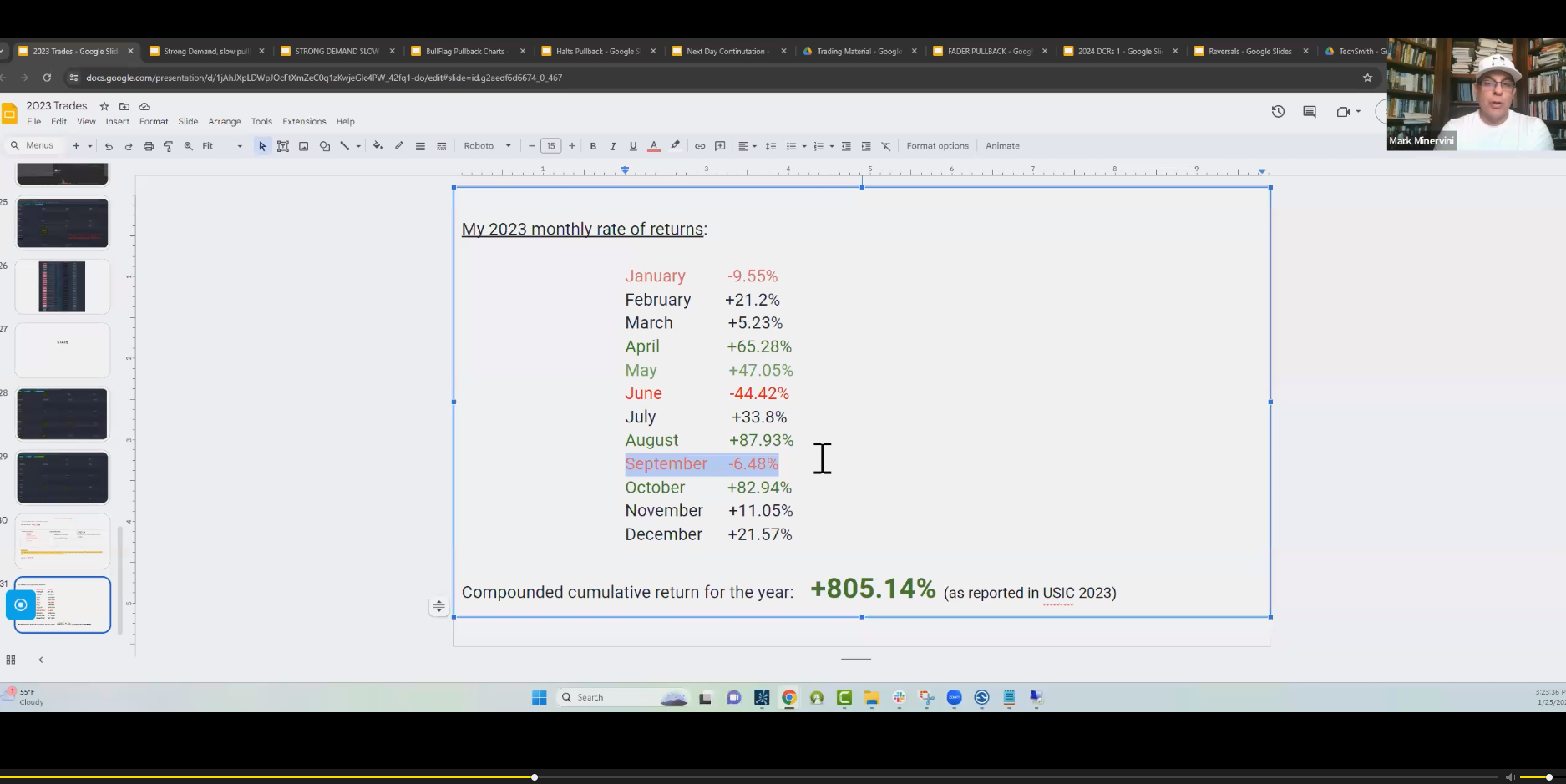This screenshot has width=1566, height=784.
Task: Click the Border dash icon
Action: [x=442, y=146]
